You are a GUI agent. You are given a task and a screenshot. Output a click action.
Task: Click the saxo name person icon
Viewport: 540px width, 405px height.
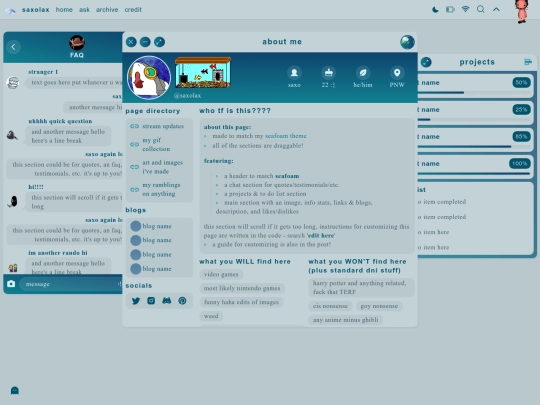point(294,73)
